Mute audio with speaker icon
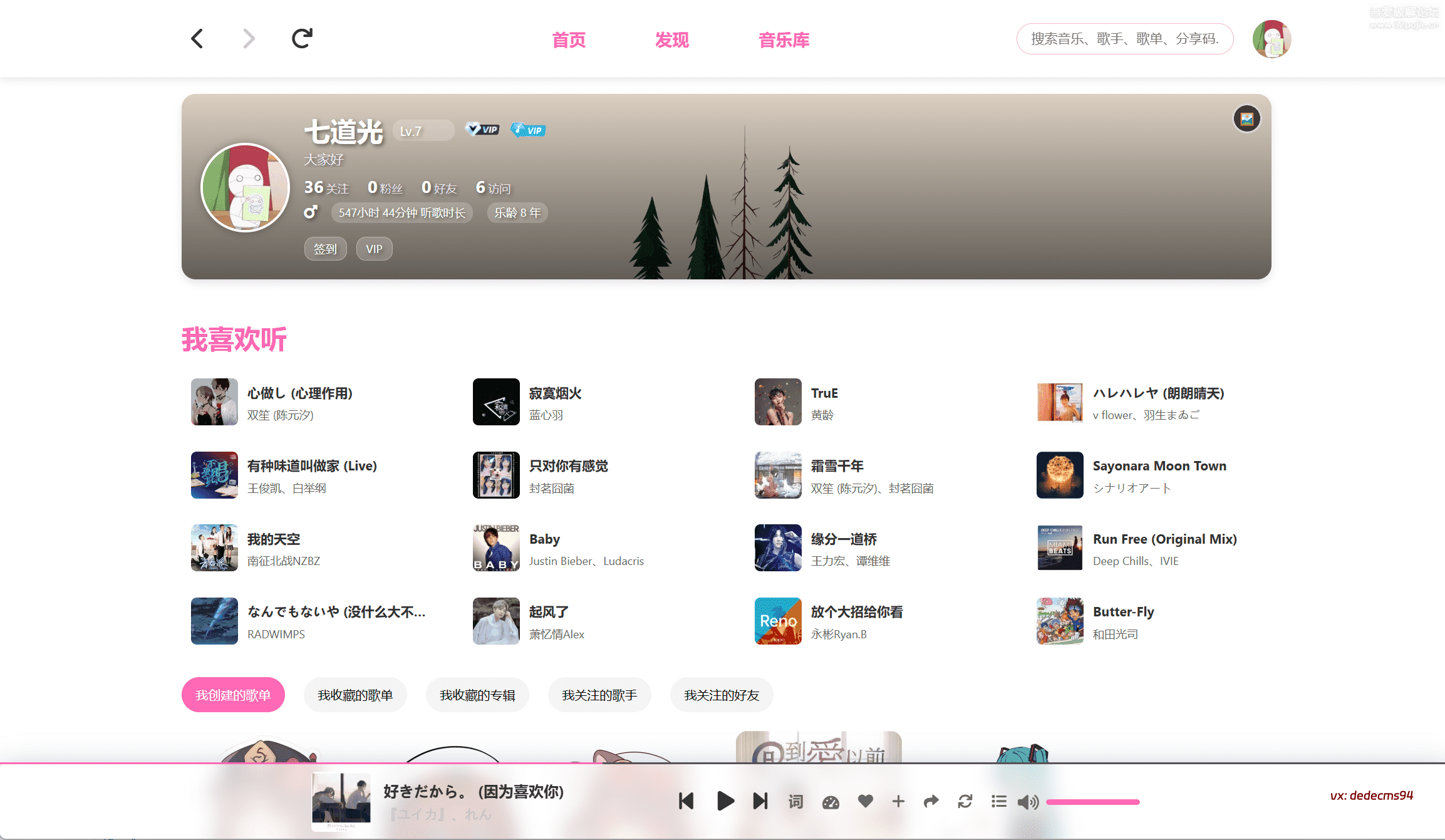The width and height of the screenshot is (1445, 840). point(1027,802)
